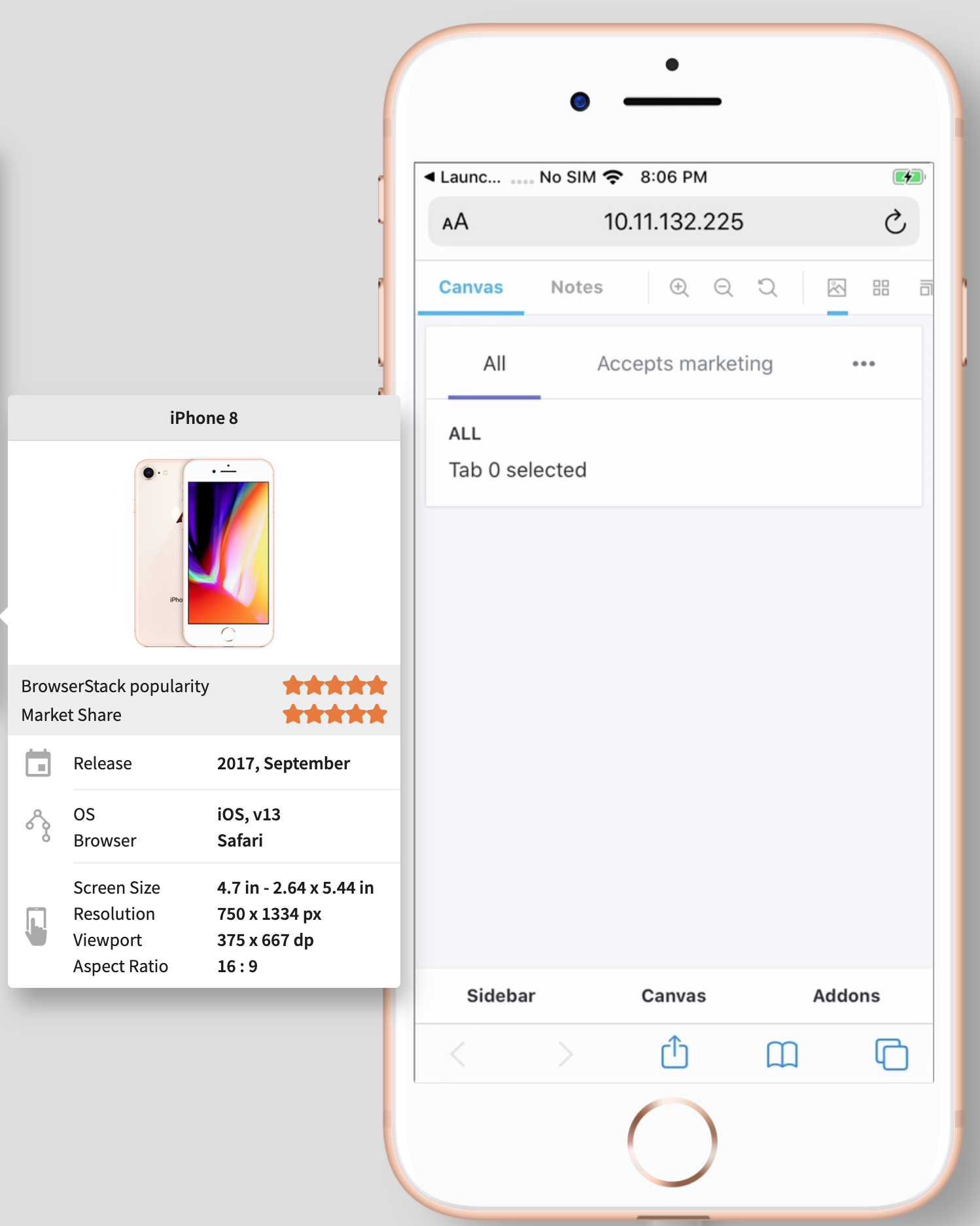
Task: Click the '4.7 in - 2.64 x 5.44 in' screen size
Action: coord(296,888)
